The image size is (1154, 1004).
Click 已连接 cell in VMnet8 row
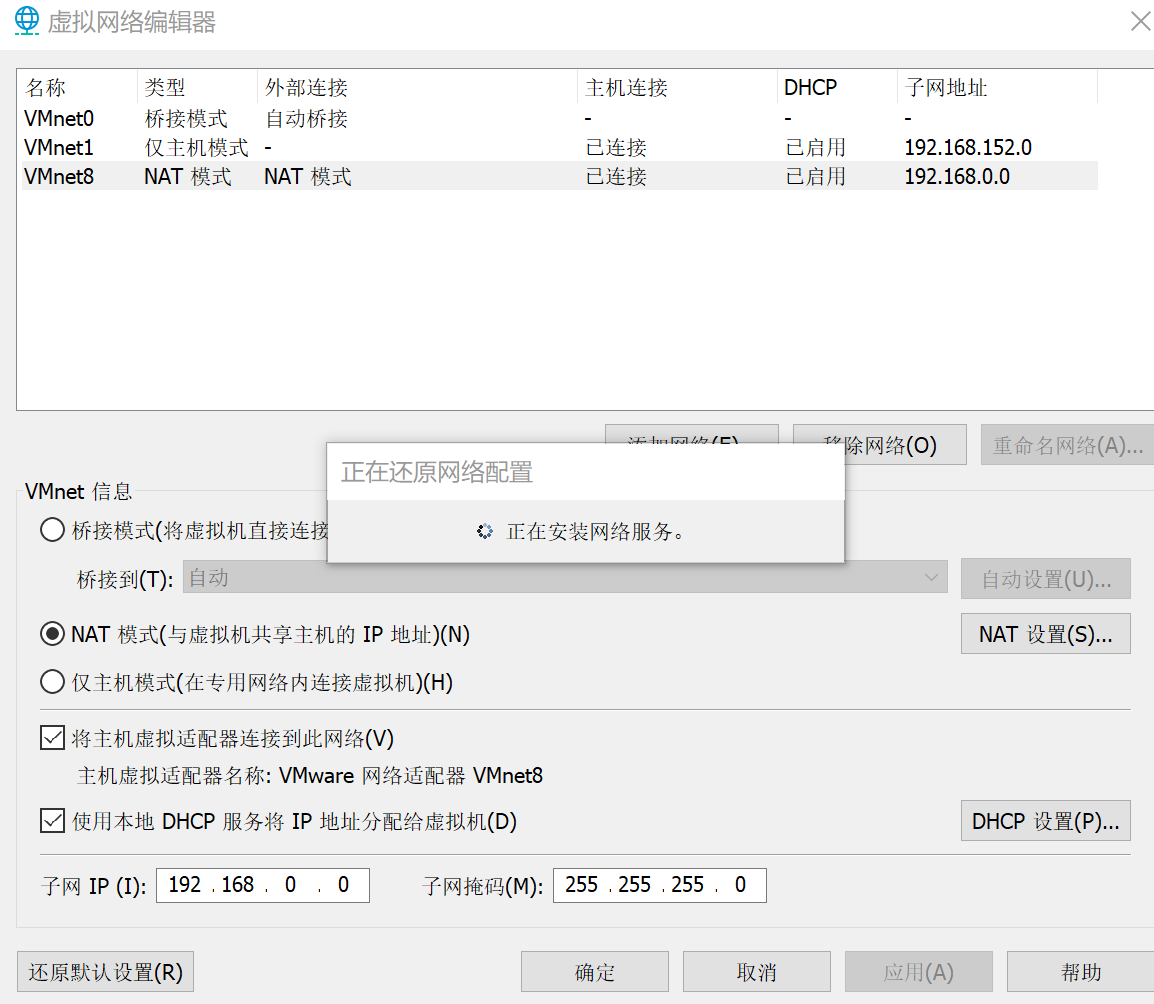click(x=616, y=177)
